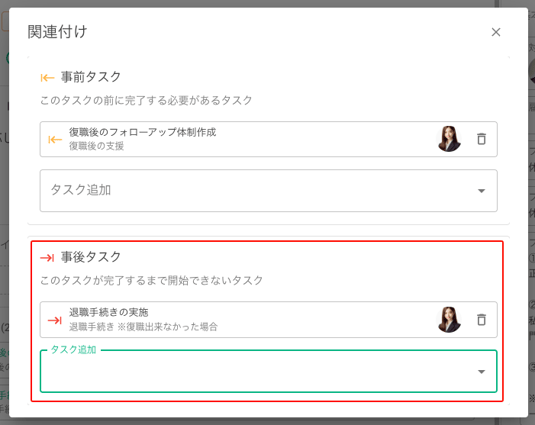Image resolution: width=535 pixels, height=425 pixels.
Task: Click orange predecessor icon in 復職後のフォローアップ体制作成 row
Action: (55, 140)
